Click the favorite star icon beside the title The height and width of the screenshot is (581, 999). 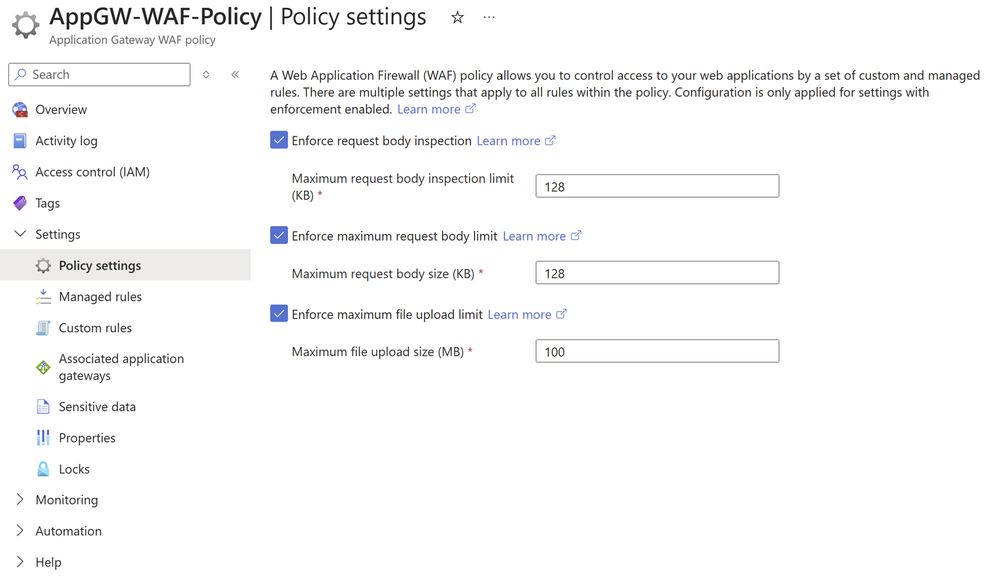point(457,18)
